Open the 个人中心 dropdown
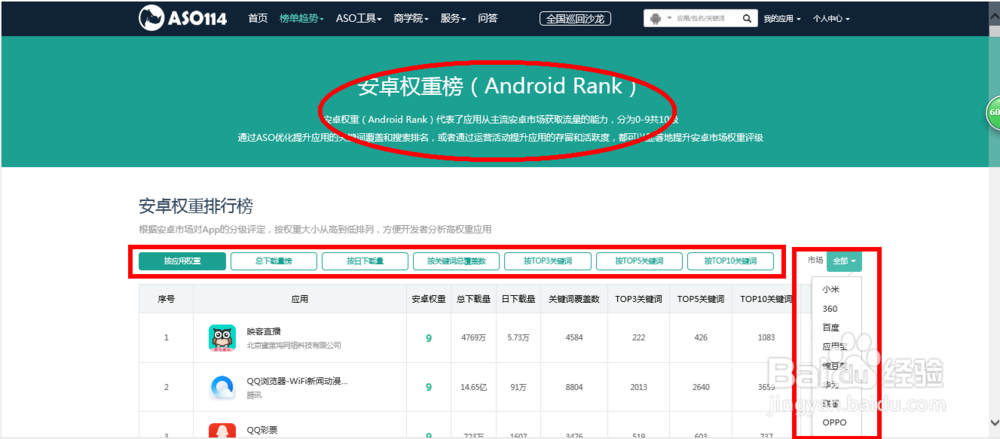The image size is (1000, 439). pyautogui.click(x=831, y=19)
